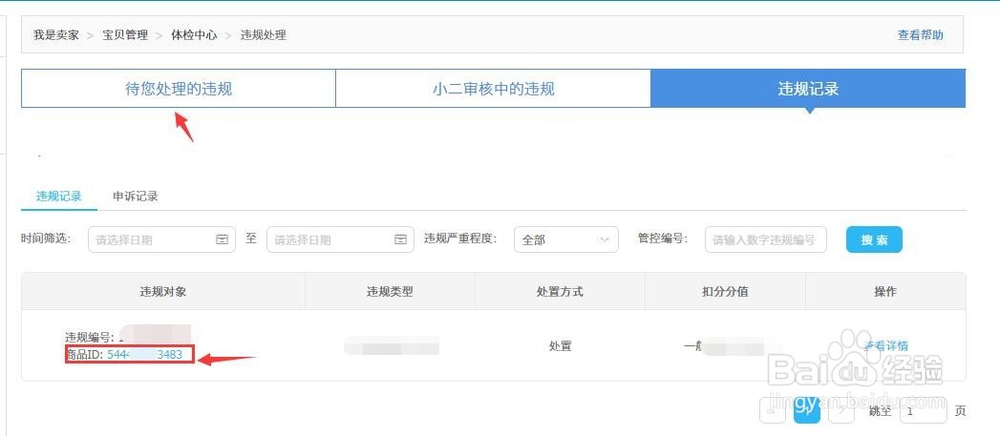
Task: Click the 违规类型 column header
Action: [x=390, y=291]
